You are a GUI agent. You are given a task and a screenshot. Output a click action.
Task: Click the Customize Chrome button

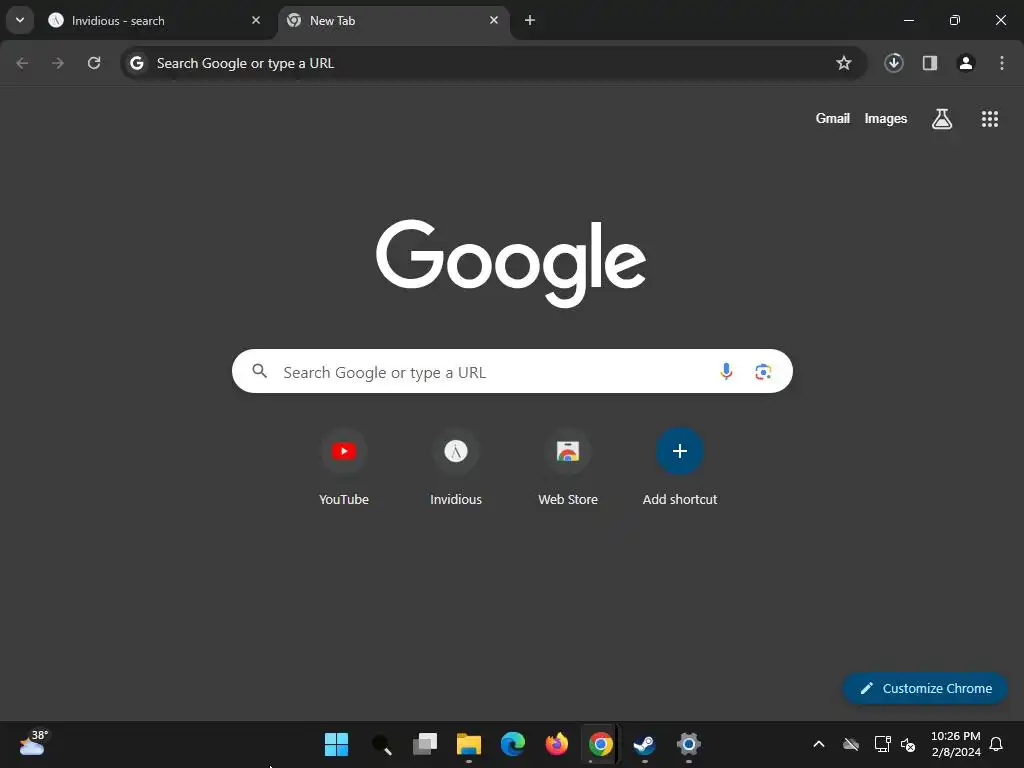925,688
